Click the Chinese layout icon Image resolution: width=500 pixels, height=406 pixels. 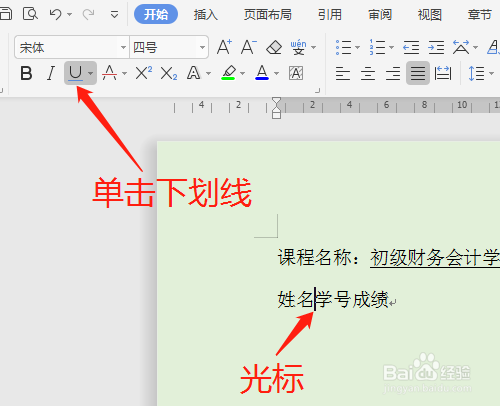pos(461,47)
